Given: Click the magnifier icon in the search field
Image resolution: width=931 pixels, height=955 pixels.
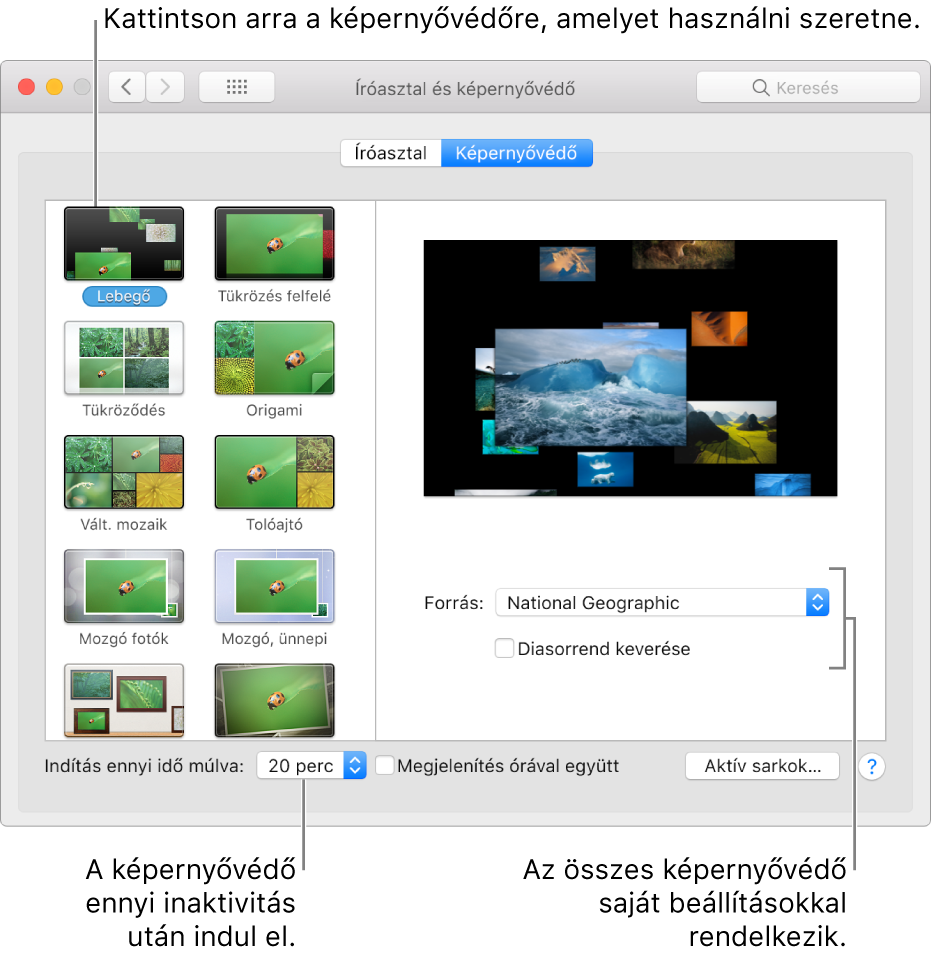Looking at the screenshot, I should tap(760, 88).
